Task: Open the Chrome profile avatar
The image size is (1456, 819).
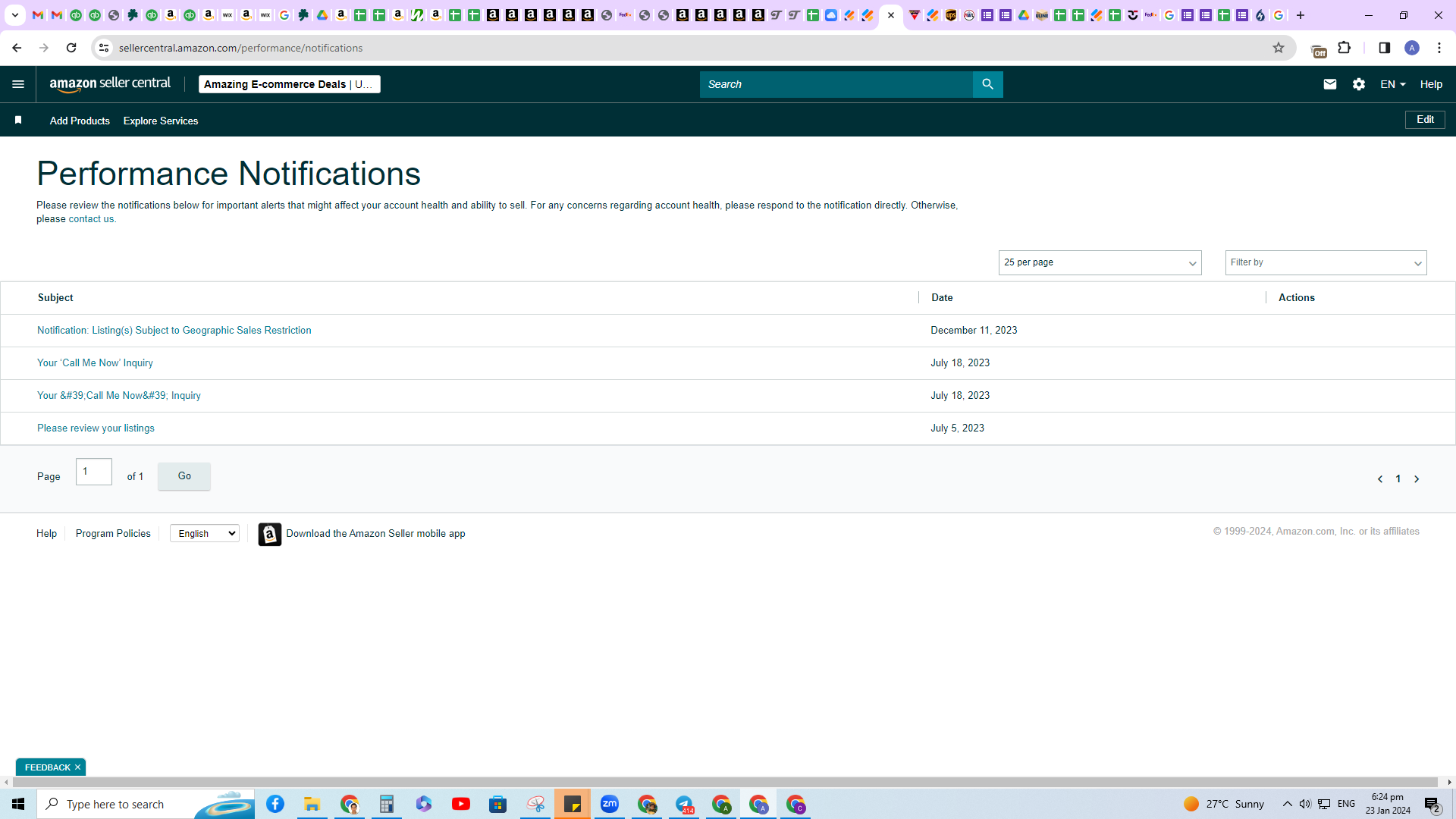Action: [x=1411, y=48]
